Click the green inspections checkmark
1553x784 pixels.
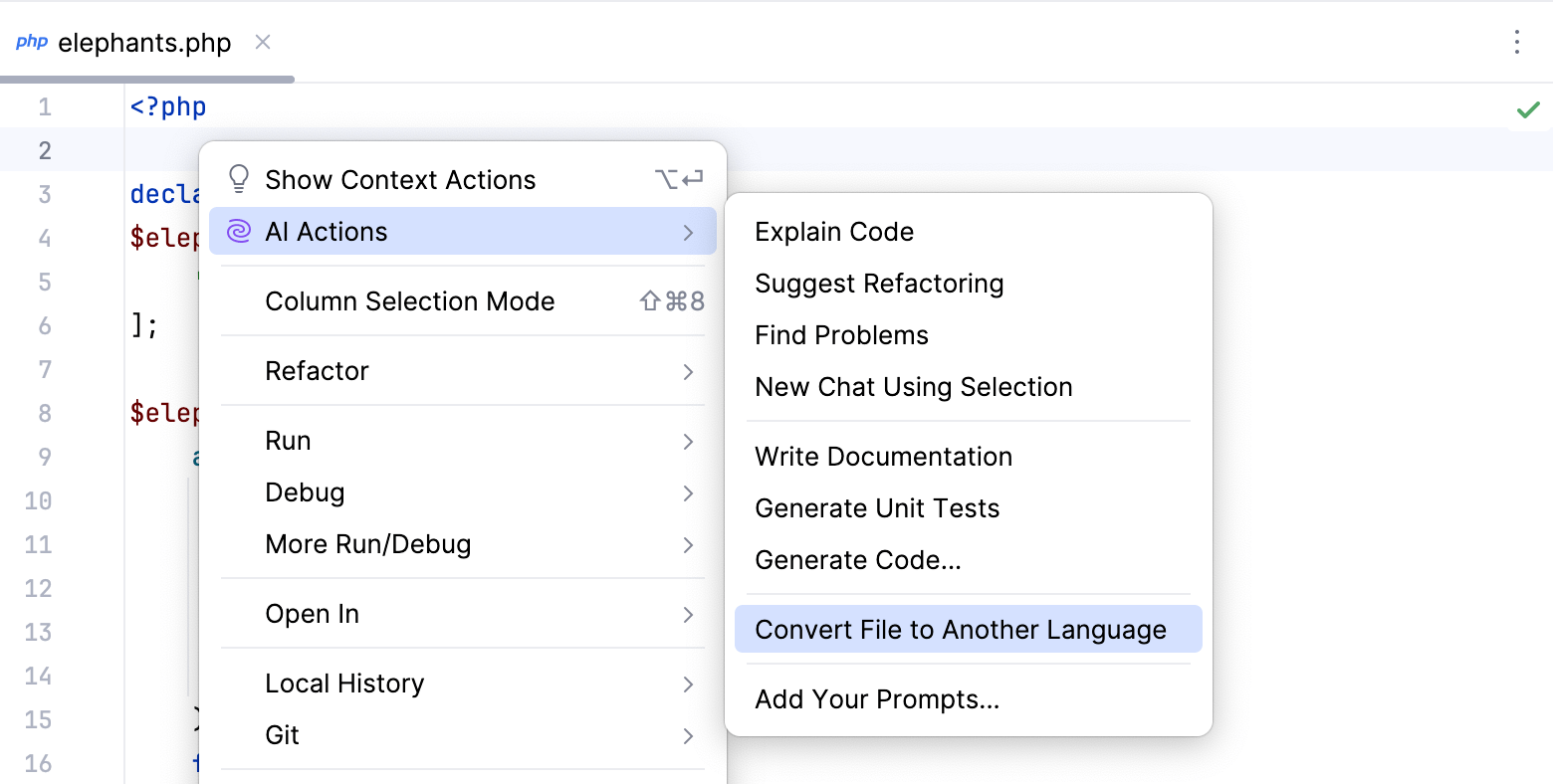point(1528,109)
